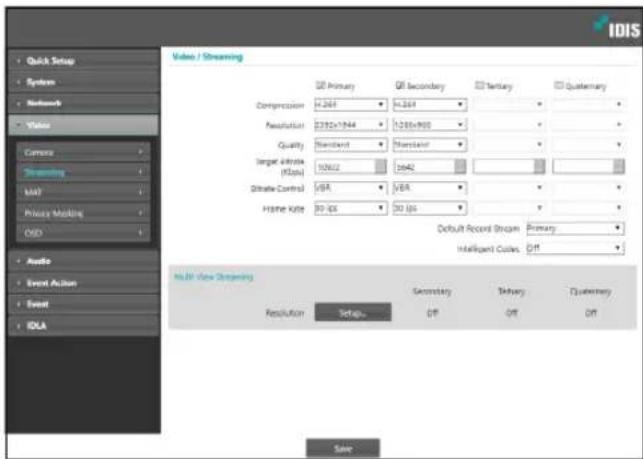Open Primary Frame Rate dropdown

coord(351,208)
